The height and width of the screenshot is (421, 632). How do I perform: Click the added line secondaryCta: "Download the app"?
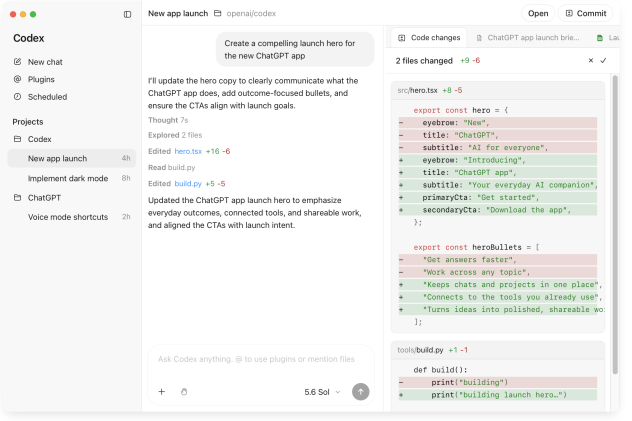point(498,210)
